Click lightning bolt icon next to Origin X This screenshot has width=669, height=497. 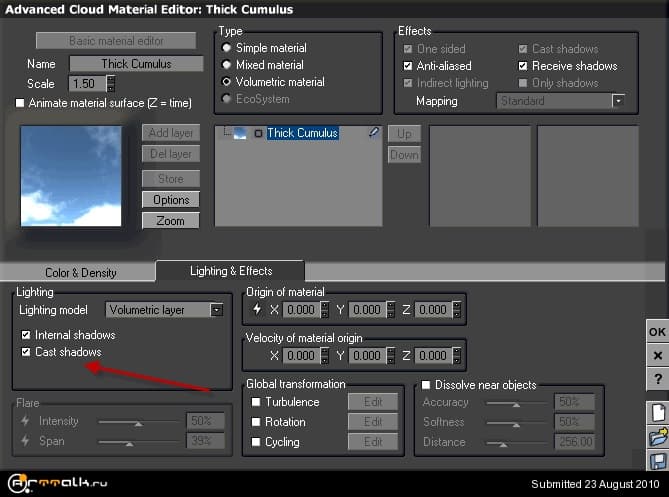coord(256,310)
